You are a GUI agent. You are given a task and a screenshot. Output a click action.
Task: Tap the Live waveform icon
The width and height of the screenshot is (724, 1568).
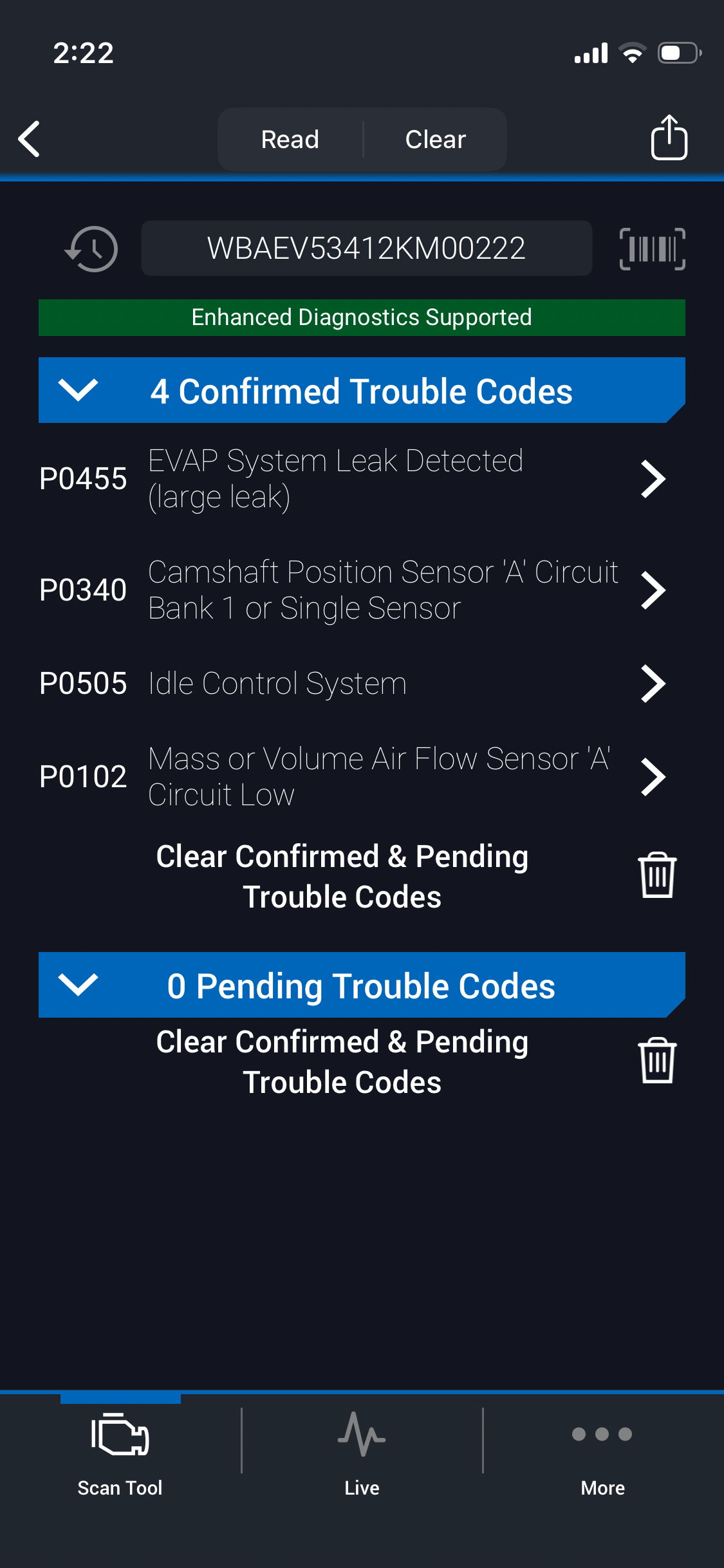pos(362,1434)
